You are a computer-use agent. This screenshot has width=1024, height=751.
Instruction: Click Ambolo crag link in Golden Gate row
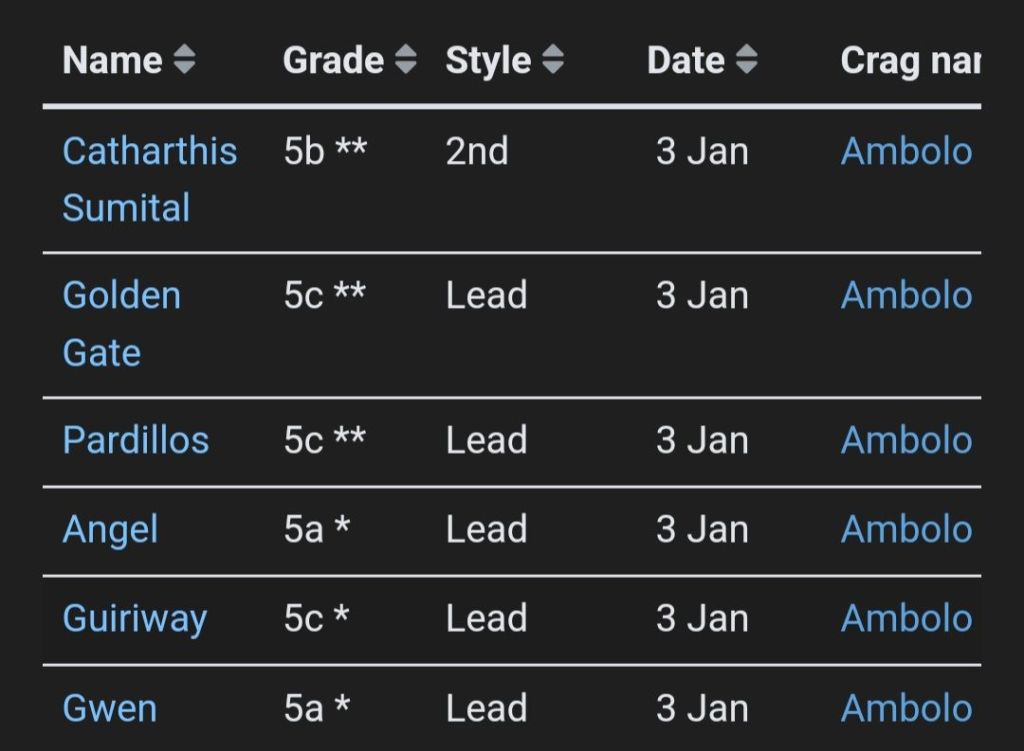(x=906, y=295)
